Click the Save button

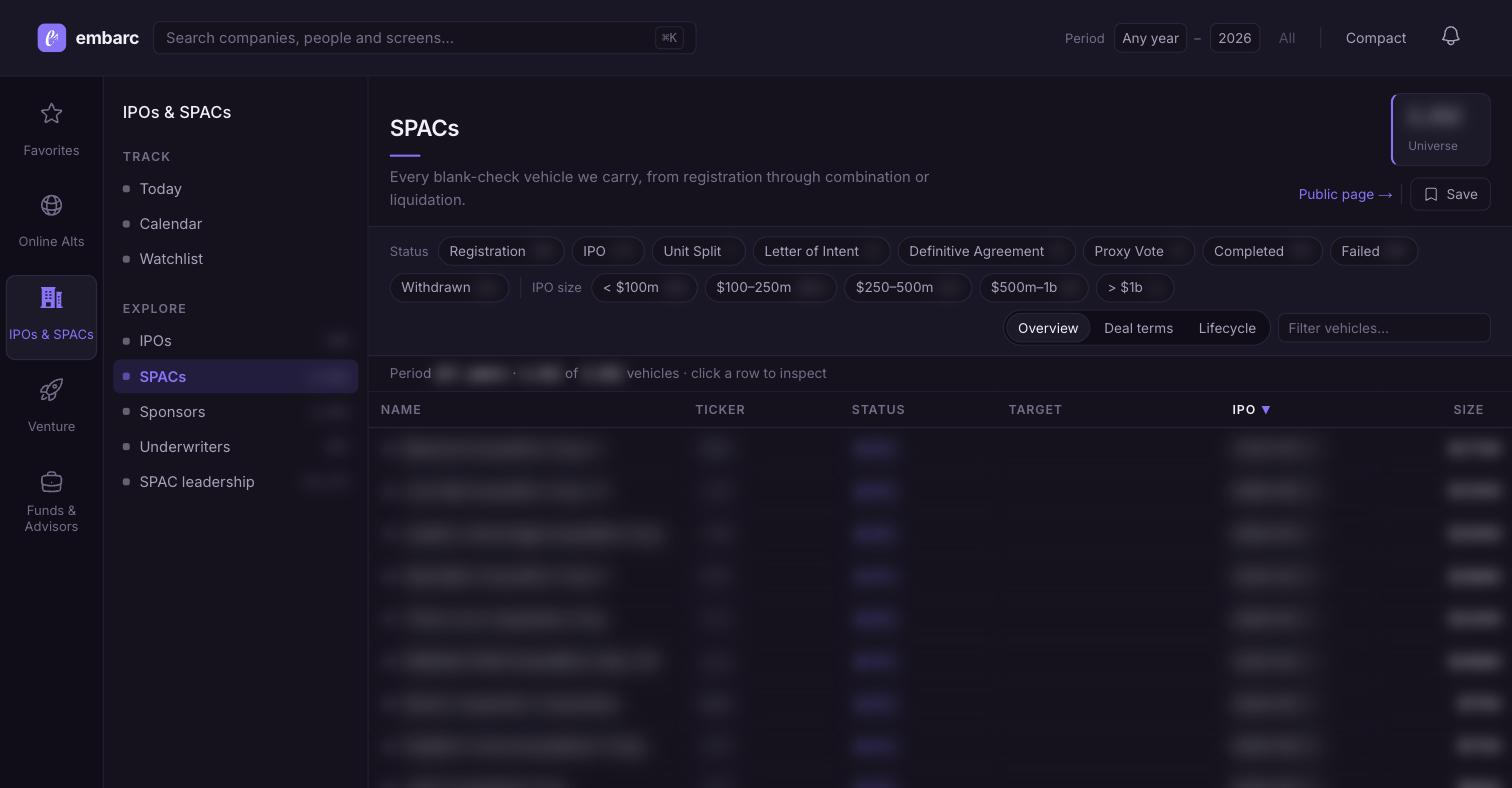(1450, 194)
